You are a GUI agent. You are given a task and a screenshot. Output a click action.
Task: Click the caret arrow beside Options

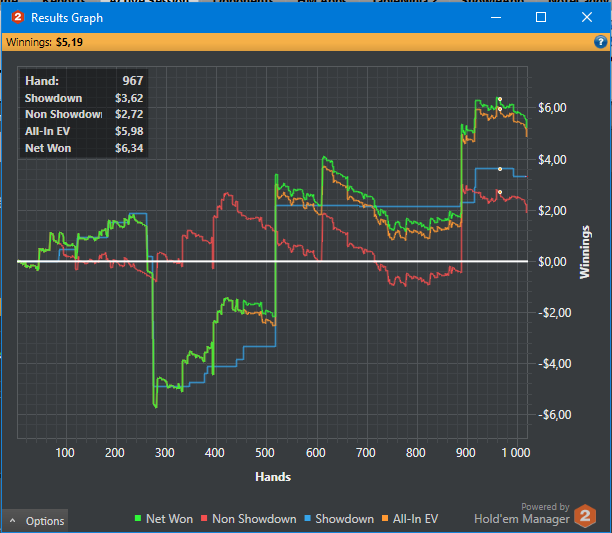tap(13, 521)
